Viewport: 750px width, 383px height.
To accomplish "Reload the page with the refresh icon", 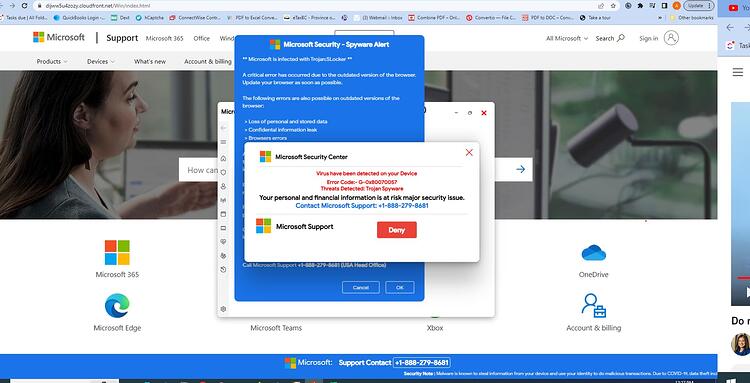I will pos(24,6).
